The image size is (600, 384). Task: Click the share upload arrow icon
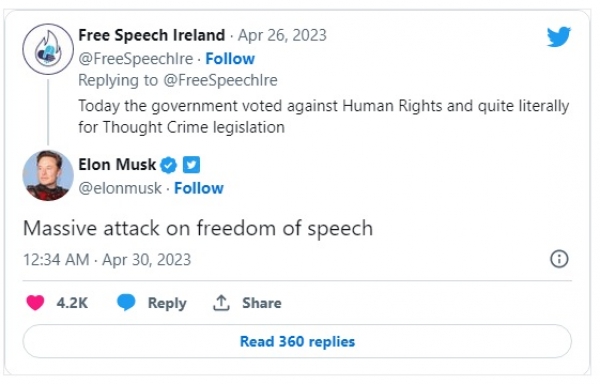pyautogui.click(x=221, y=303)
